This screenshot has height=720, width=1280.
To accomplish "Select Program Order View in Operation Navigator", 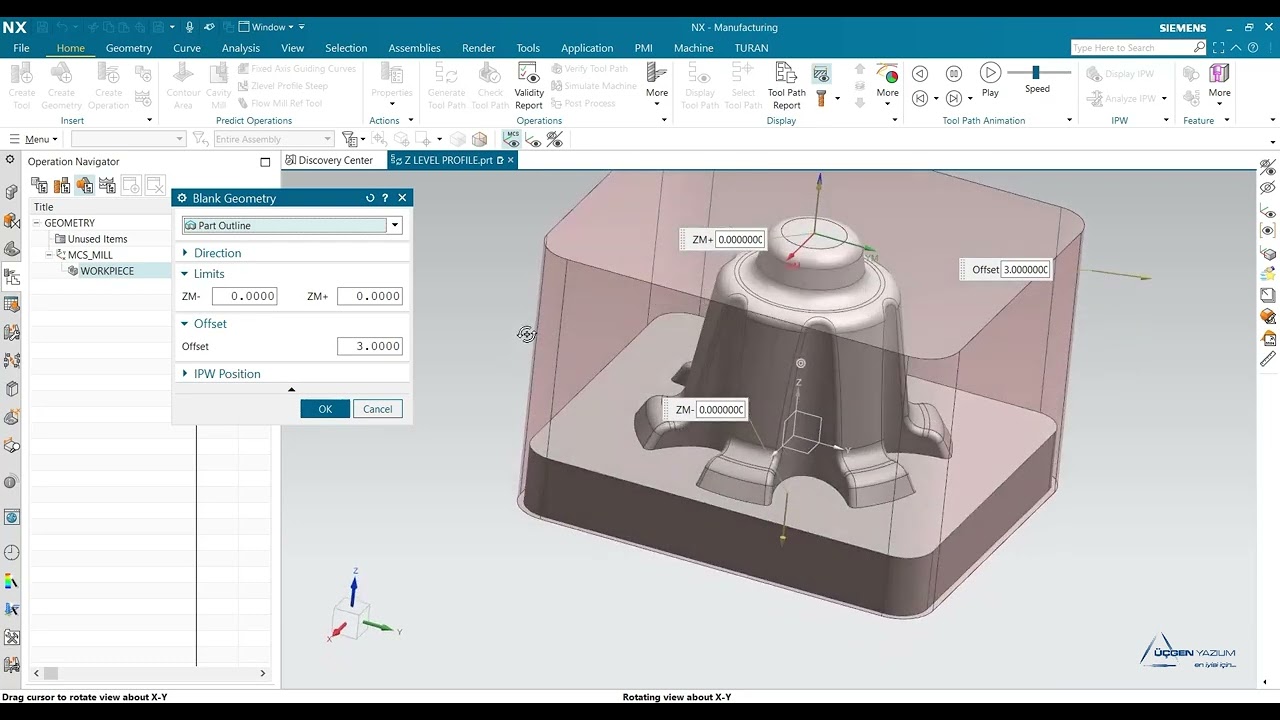I will click(40, 185).
